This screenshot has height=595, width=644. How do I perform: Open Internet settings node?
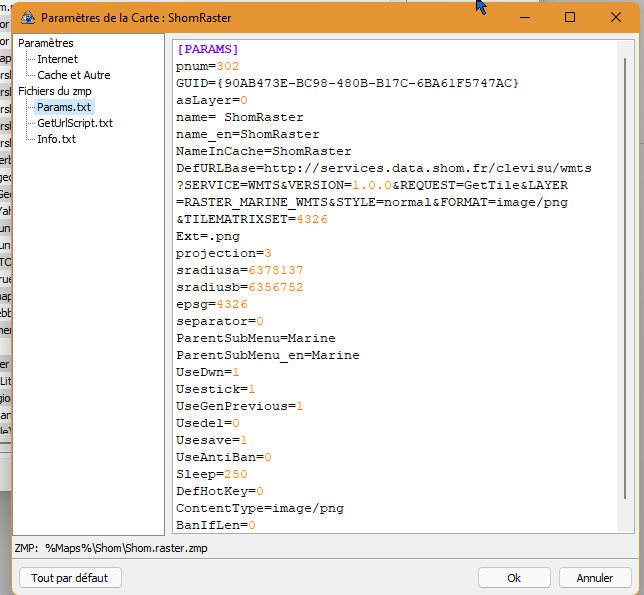click(x=57, y=59)
